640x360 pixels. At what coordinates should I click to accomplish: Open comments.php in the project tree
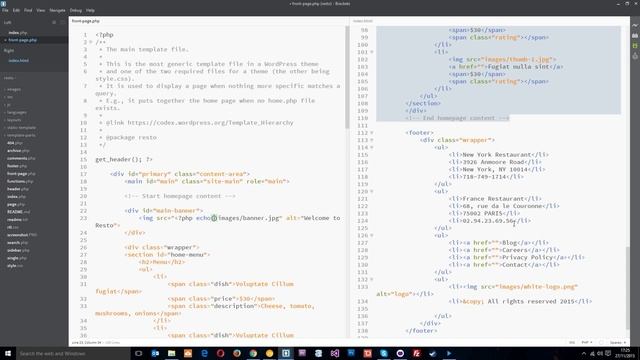click(x=20, y=158)
